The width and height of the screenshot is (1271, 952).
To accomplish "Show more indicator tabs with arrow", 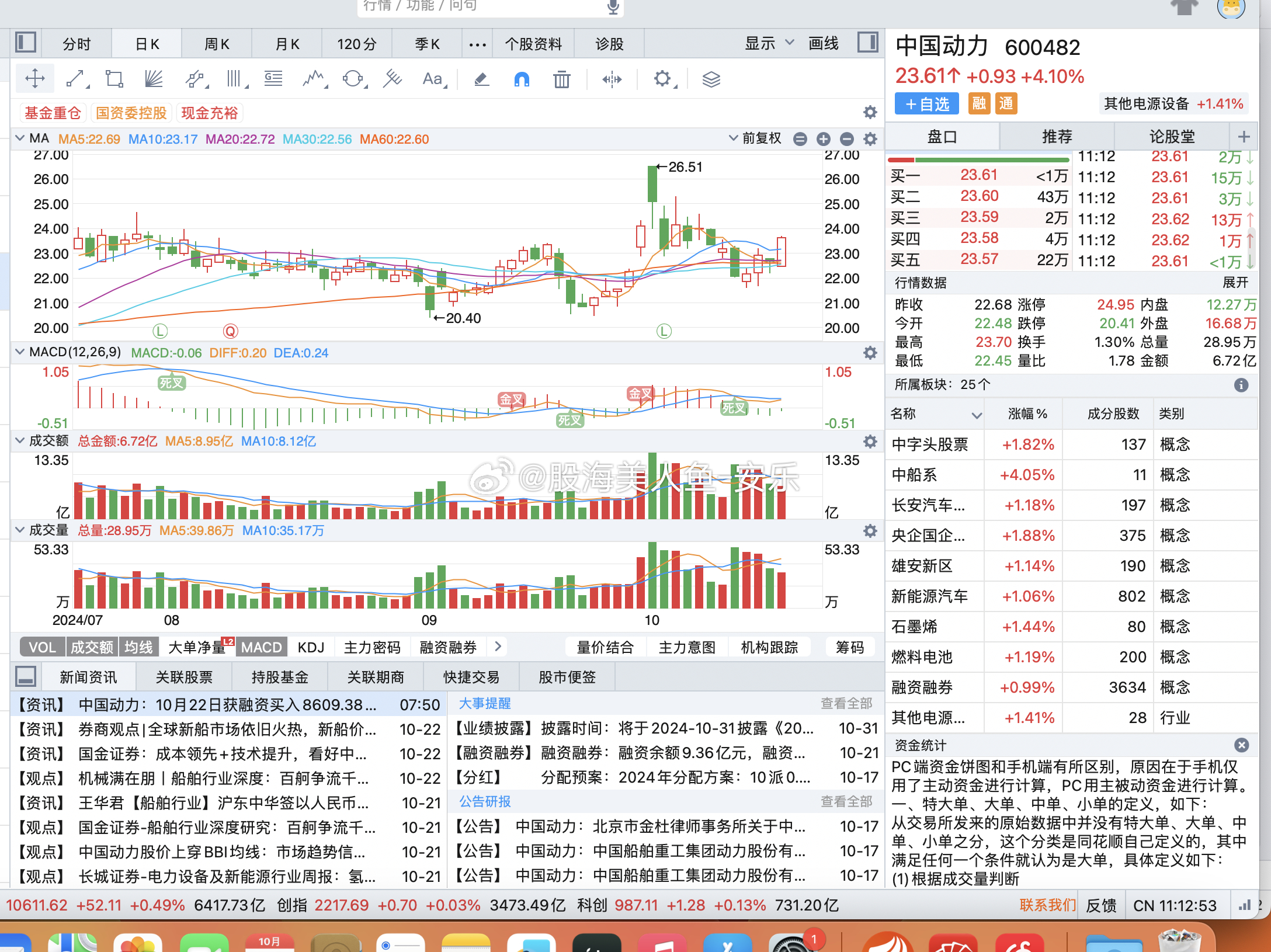I will click(x=498, y=646).
